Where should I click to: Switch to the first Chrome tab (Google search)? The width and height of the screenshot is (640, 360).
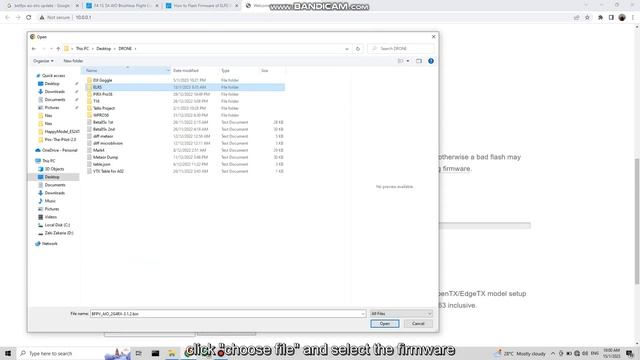(42, 6)
